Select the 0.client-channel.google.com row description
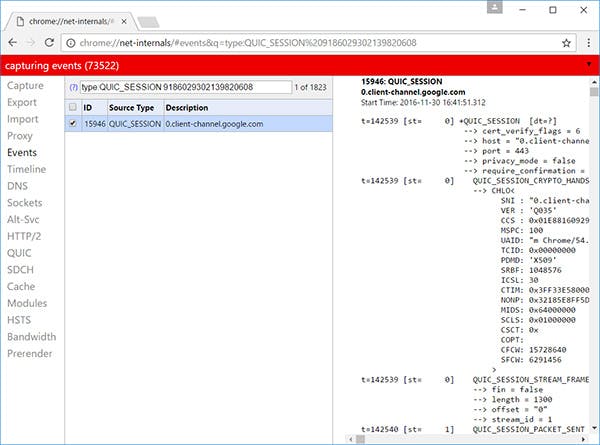 click(x=214, y=124)
